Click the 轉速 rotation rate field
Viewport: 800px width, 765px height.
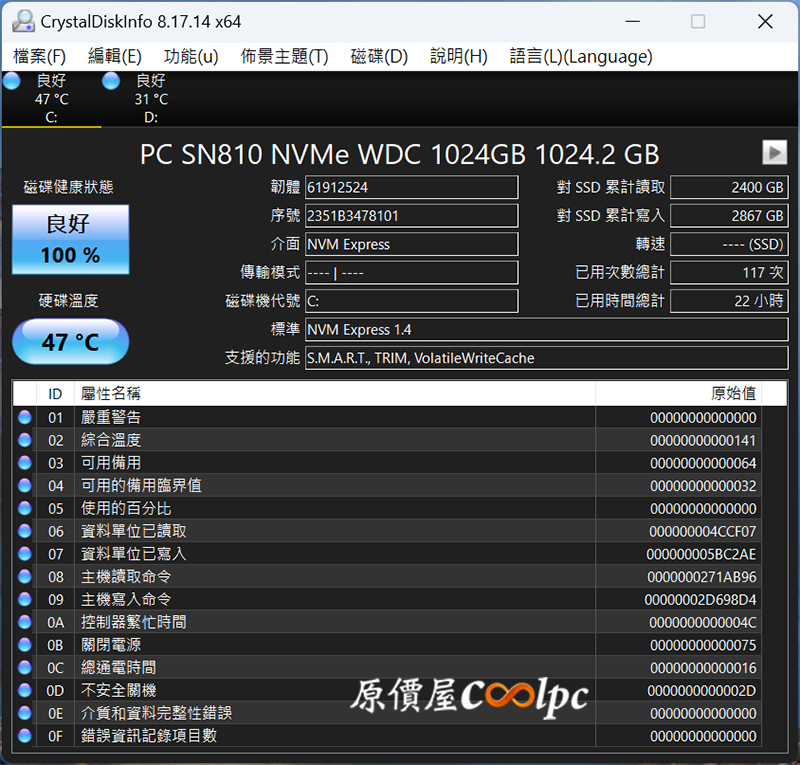coord(729,244)
